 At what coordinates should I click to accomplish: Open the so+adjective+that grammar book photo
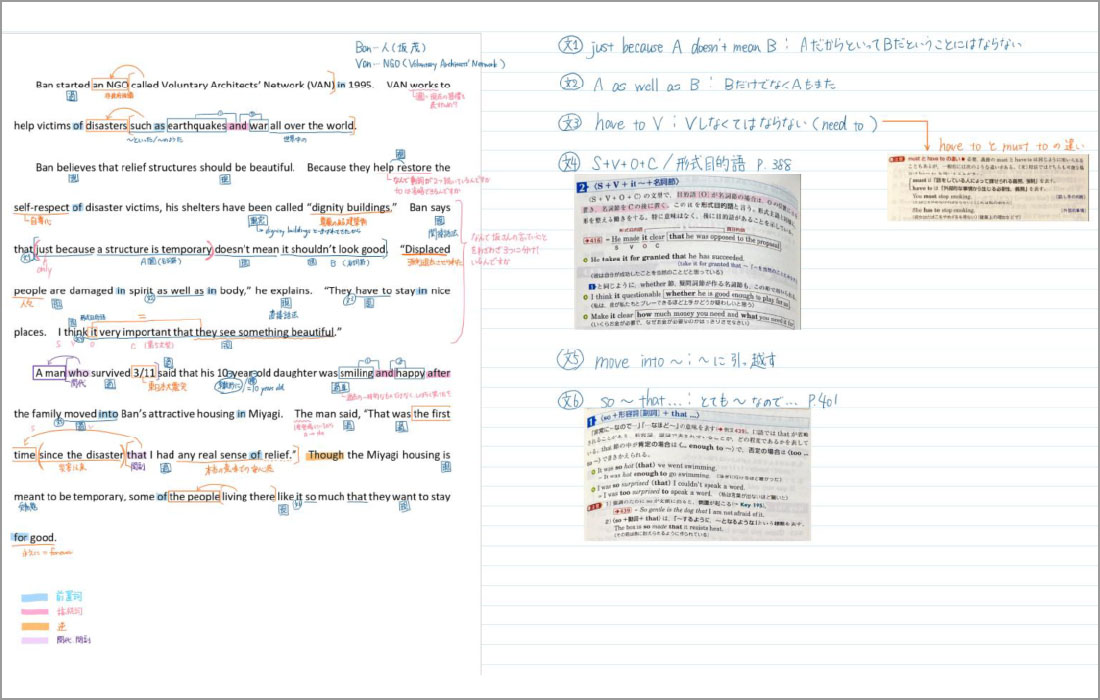[x=697, y=474]
